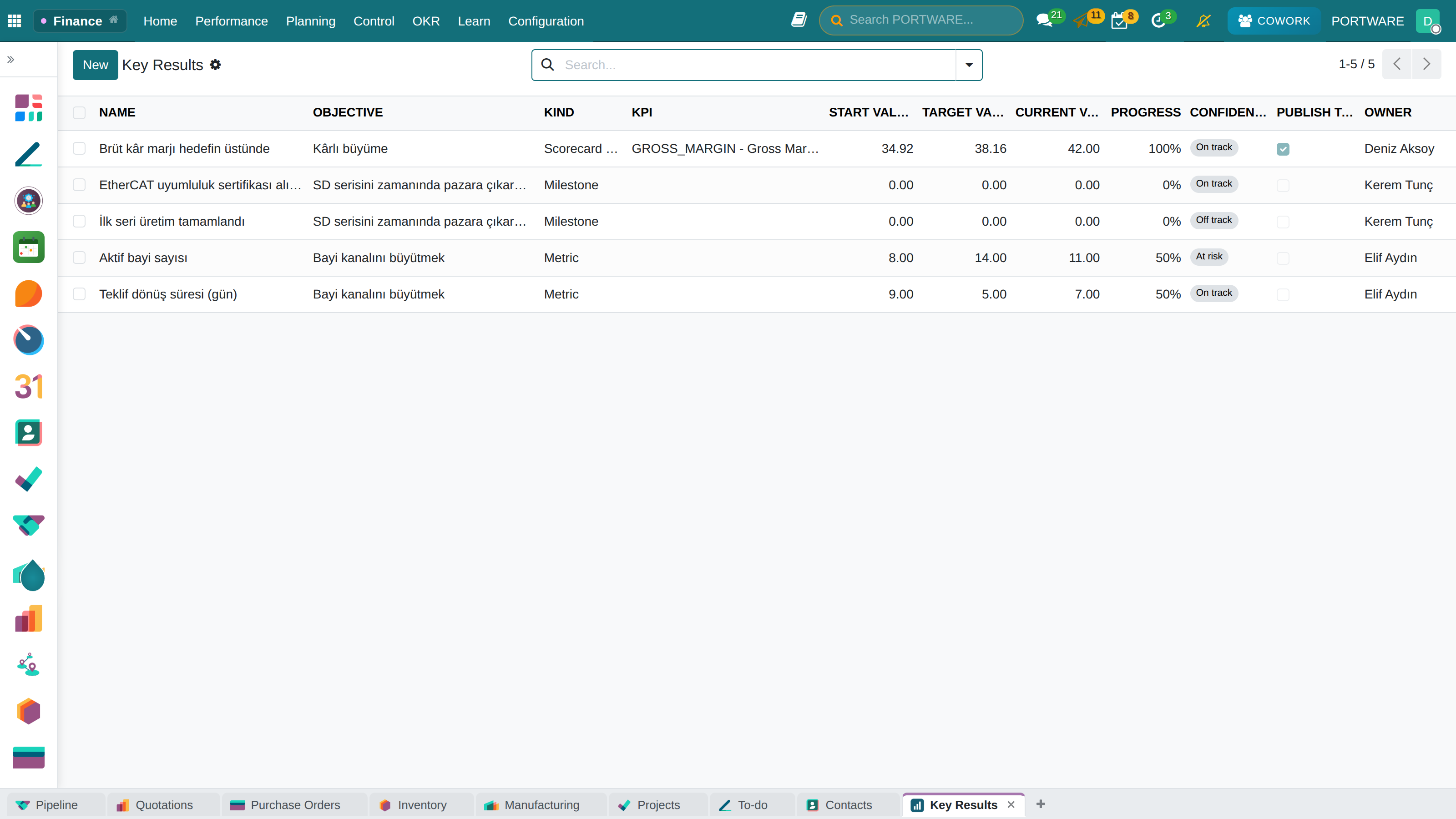Click the muted notifications bell icon

click(x=1203, y=21)
